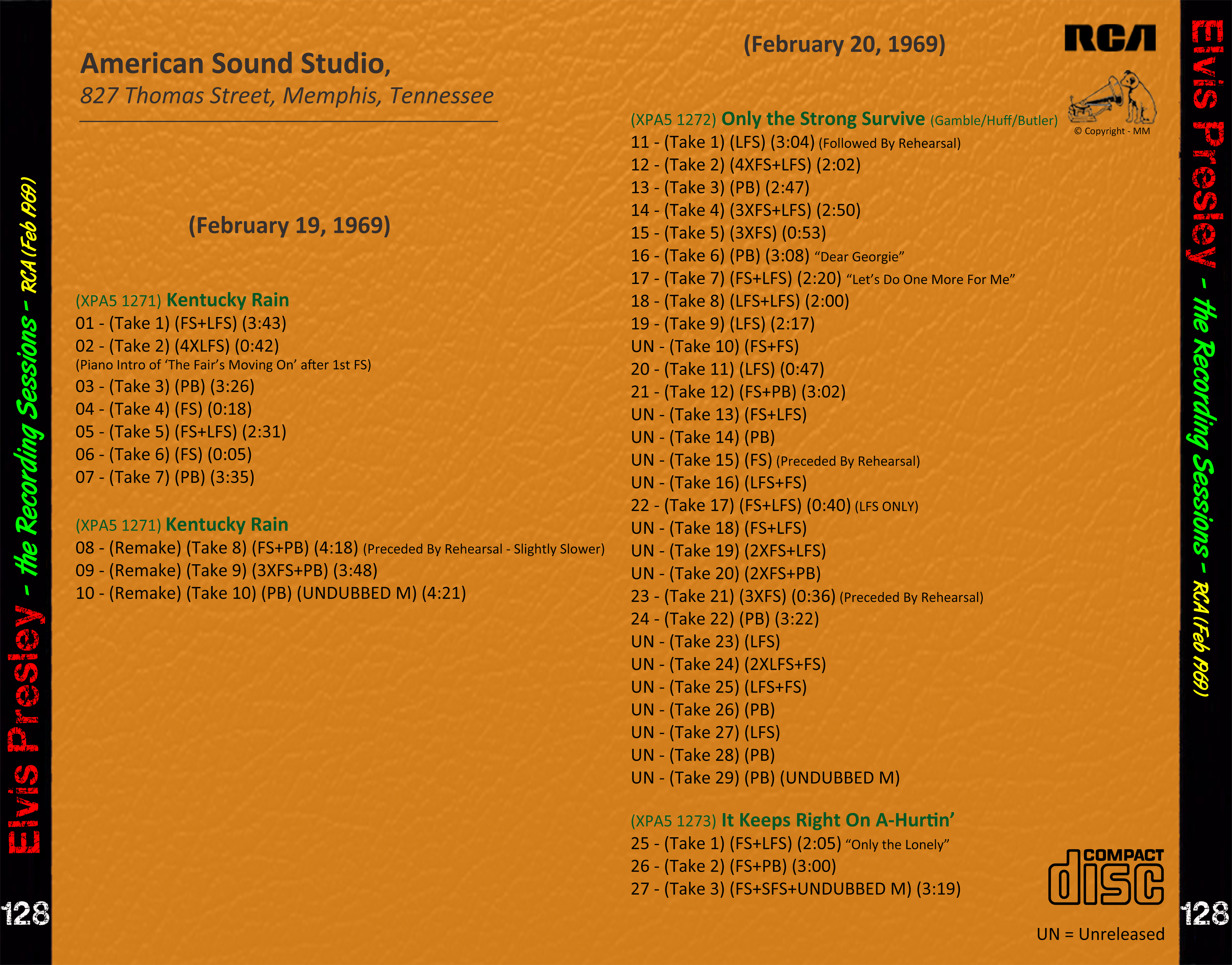The height and width of the screenshot is (965, 1232).
Task: Click track '14 - (Take 4) (3XFS+LFS) (2:50)'
Action: [746, 210]
